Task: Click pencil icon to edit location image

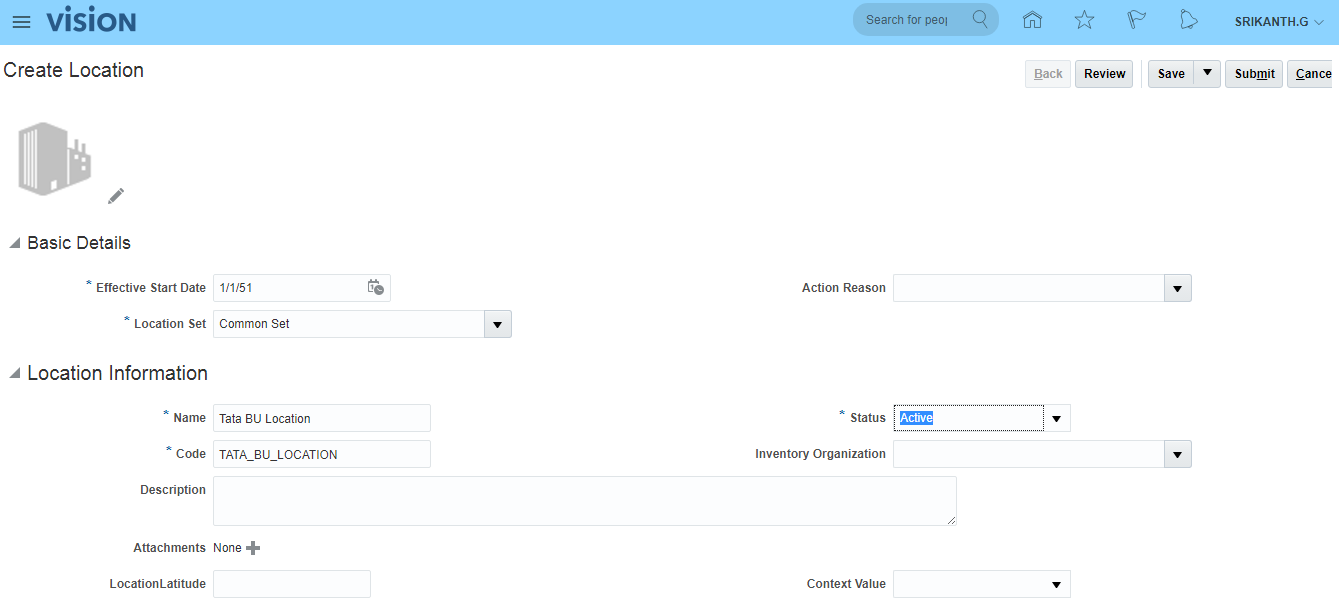Action: 116,196
